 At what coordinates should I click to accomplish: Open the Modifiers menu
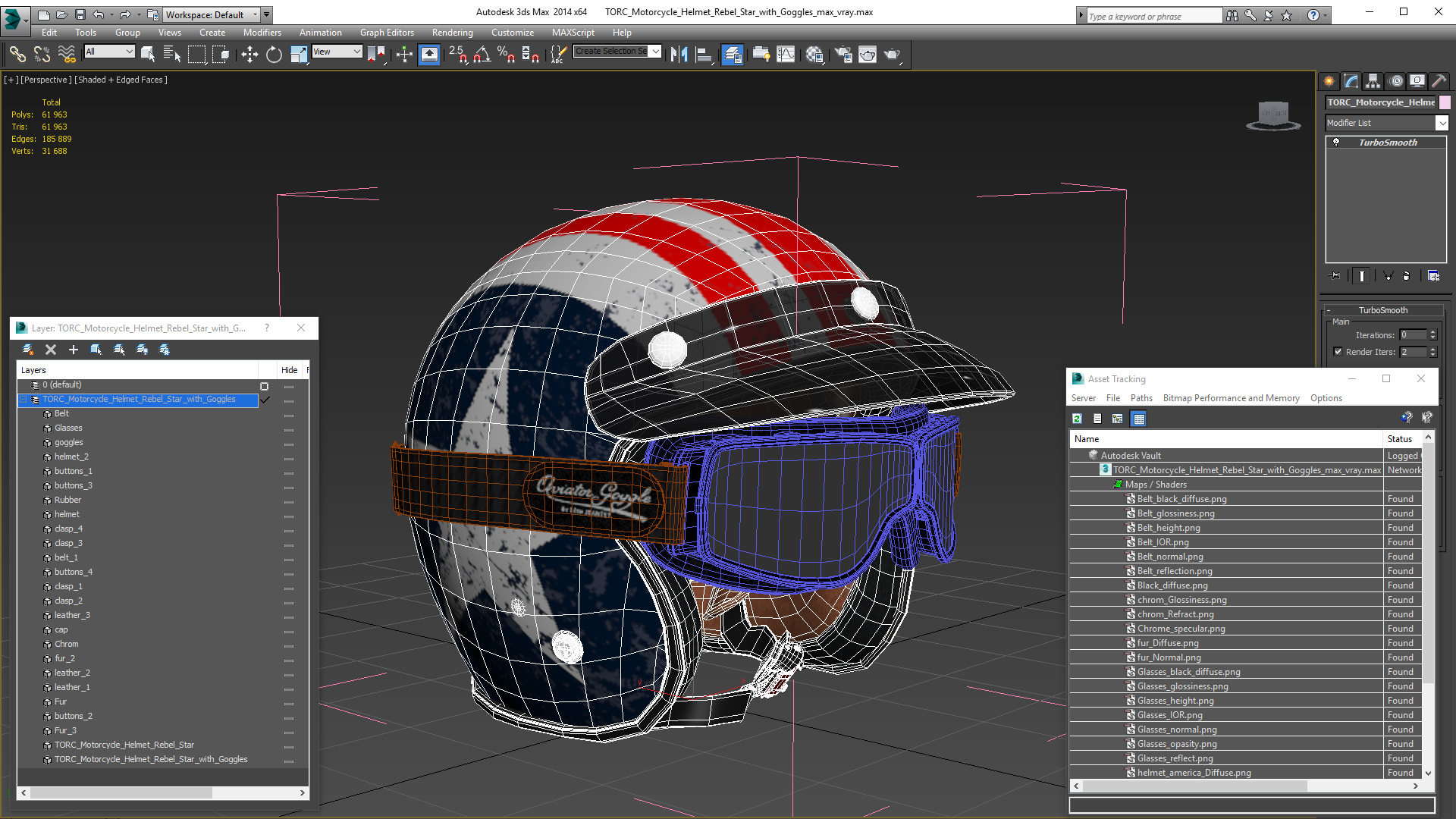(x=262, y=33)
